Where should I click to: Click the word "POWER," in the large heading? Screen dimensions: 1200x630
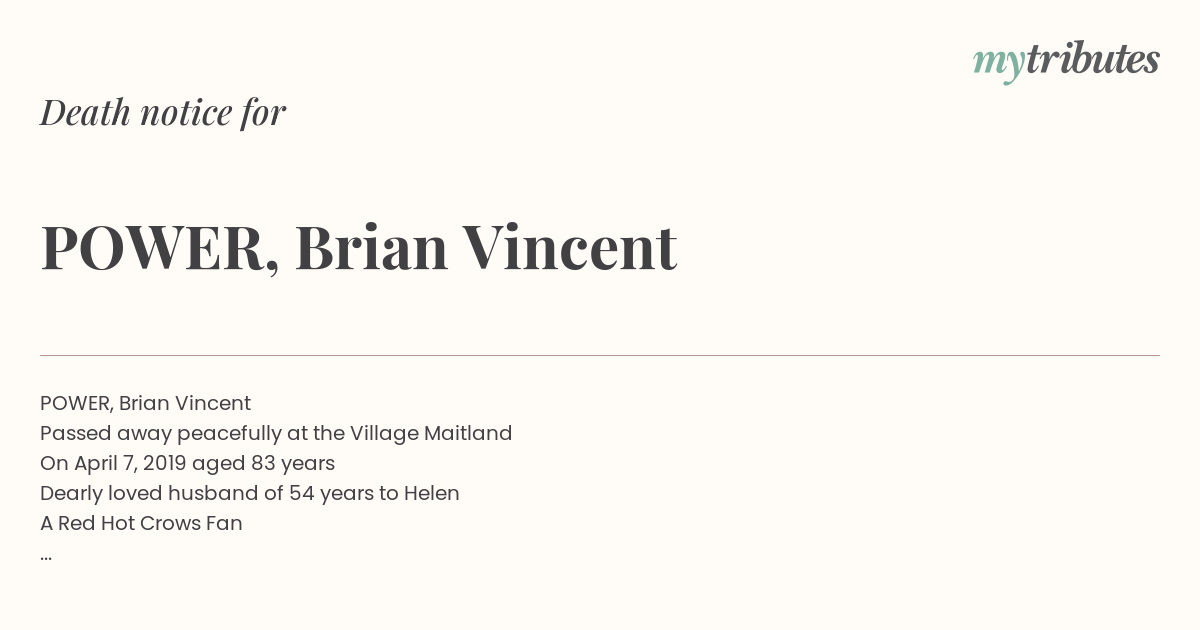click(x=160, y=249)
